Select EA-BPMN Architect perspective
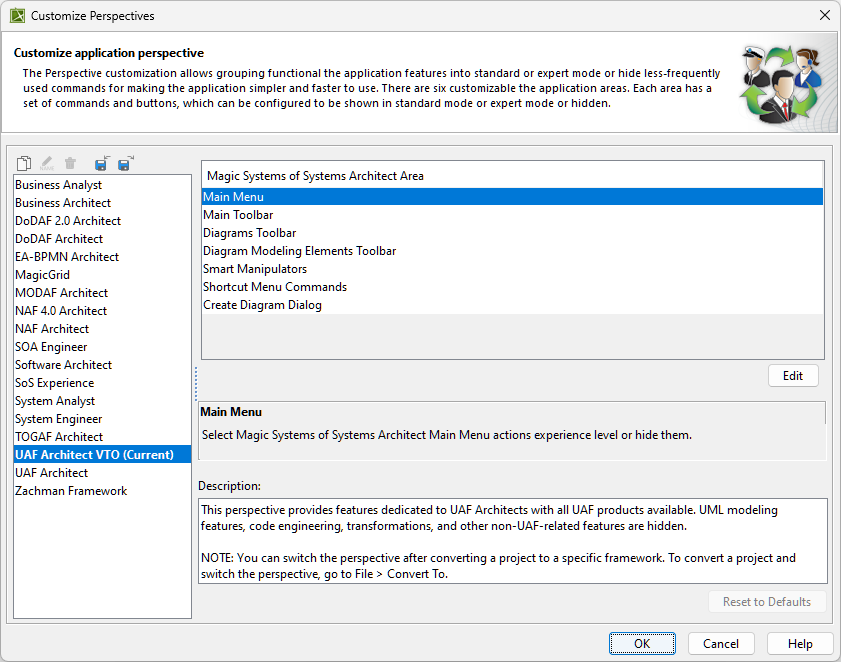Viewport: 841px width, 662px height. coord(102,256)
